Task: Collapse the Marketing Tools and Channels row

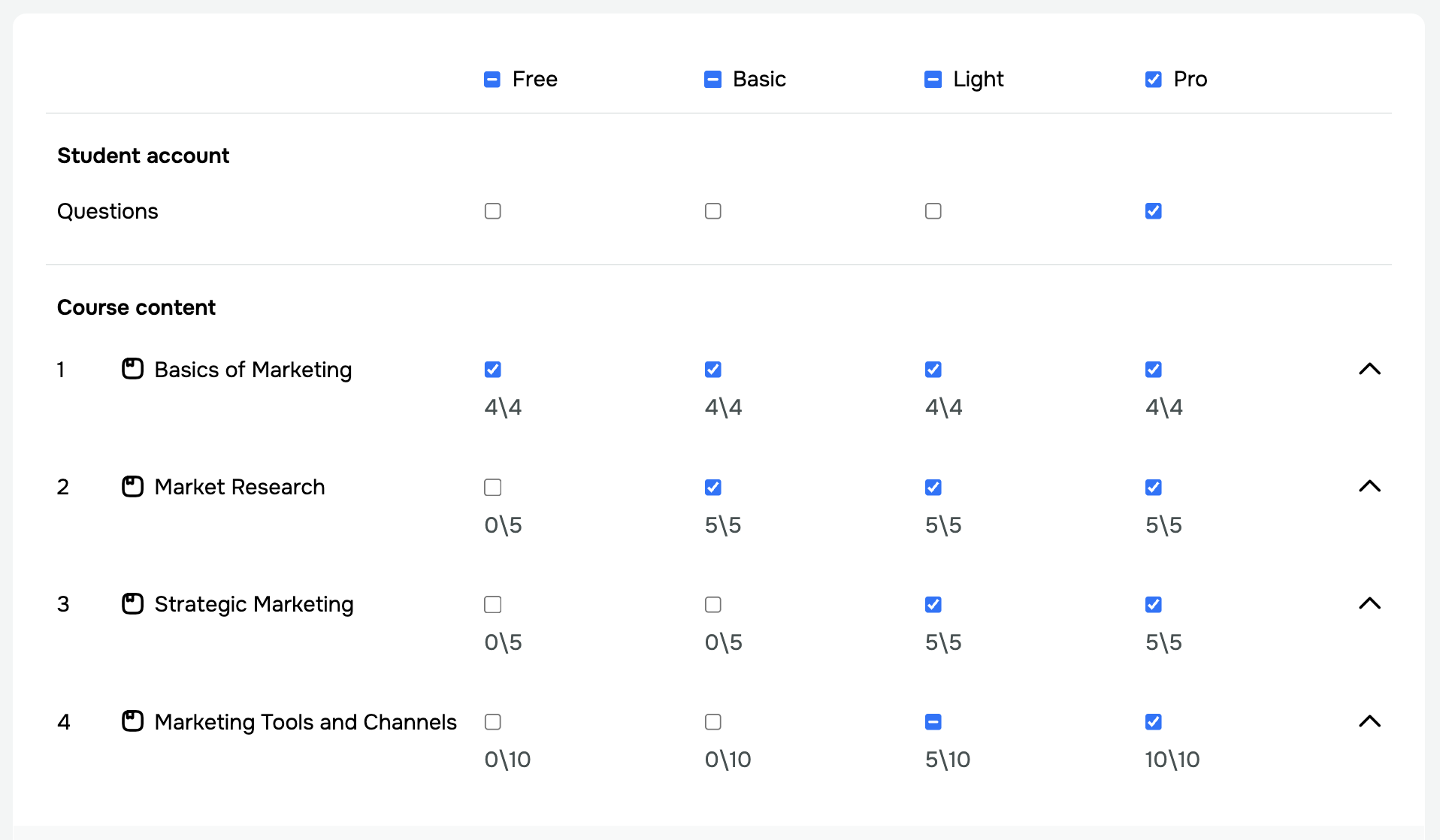Action: [x=1370, y=721]
